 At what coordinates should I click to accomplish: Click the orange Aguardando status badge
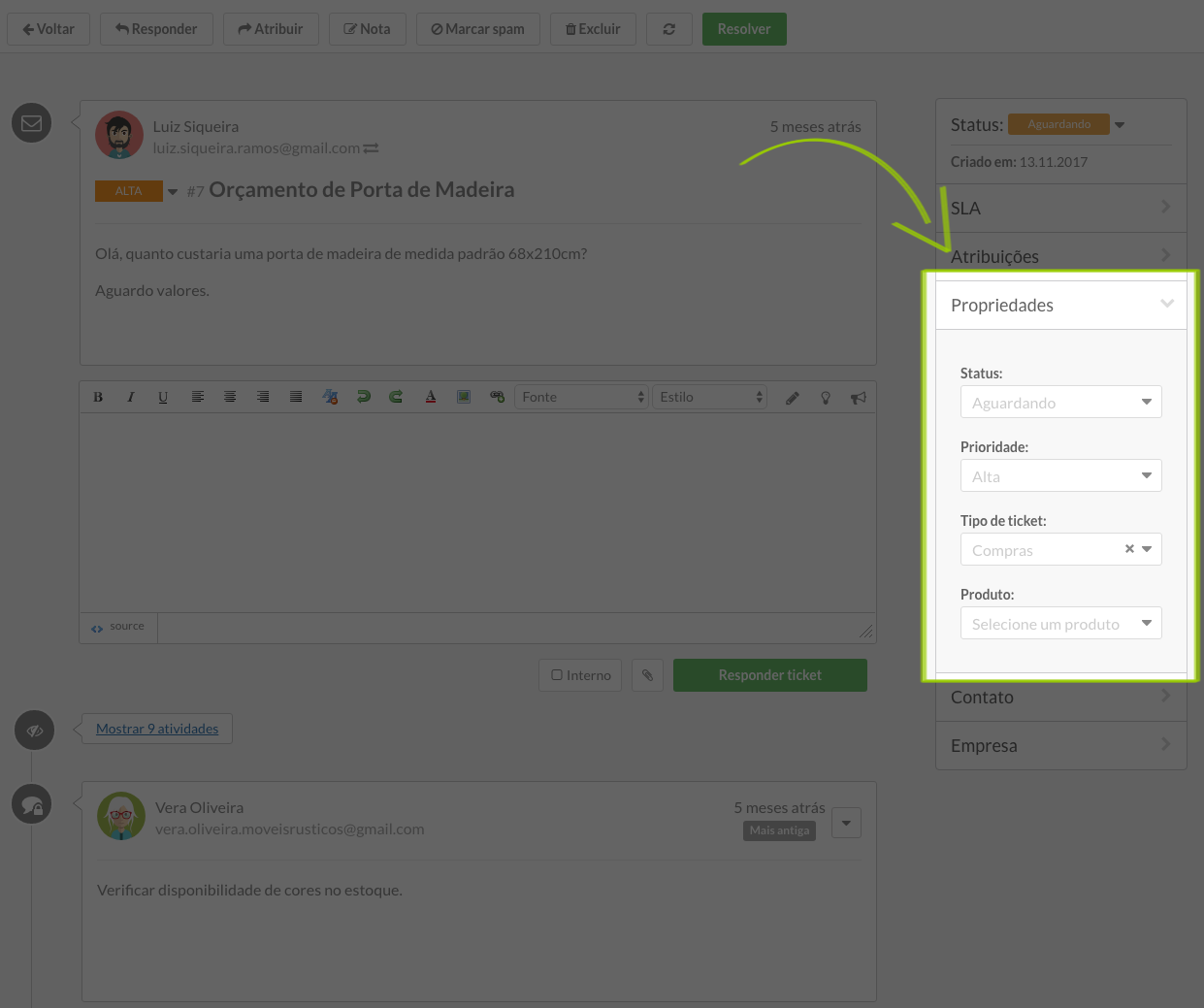tap(1059, 124)
